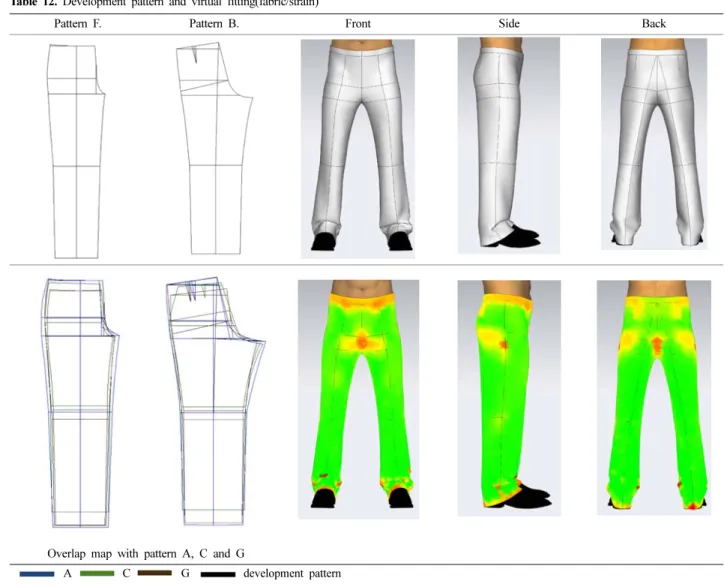The image size is (724, 587).
Task: Open the front-view strain map render
Action: [x=358, y=399]
